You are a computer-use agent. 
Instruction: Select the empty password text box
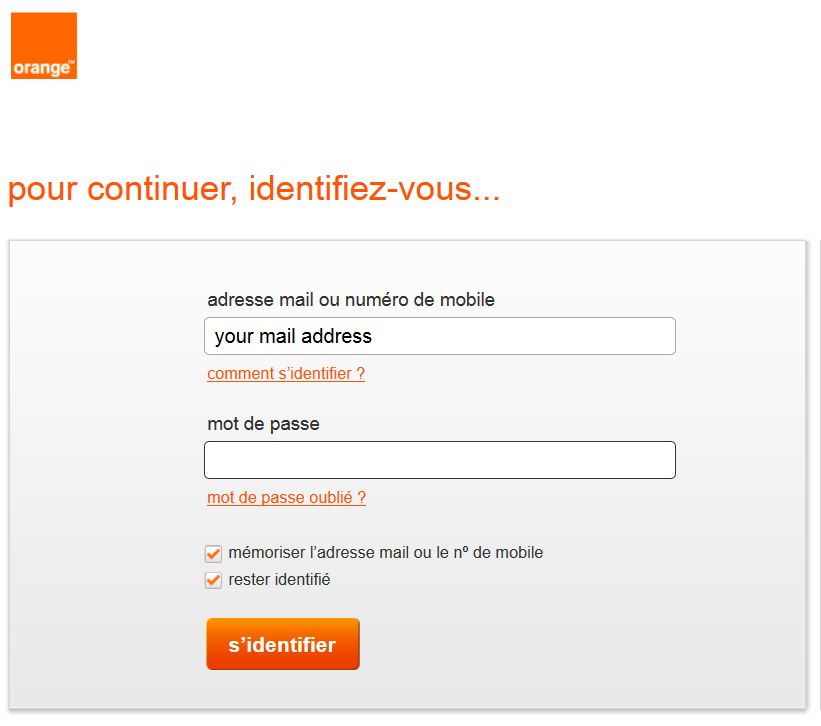tap(440, 460)
